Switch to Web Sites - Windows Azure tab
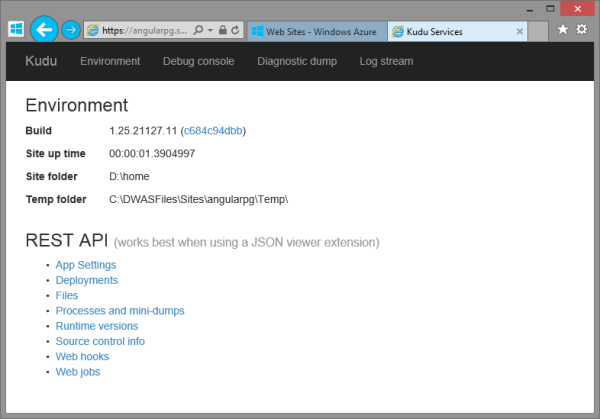600x419 pixels. pos(317,31)
